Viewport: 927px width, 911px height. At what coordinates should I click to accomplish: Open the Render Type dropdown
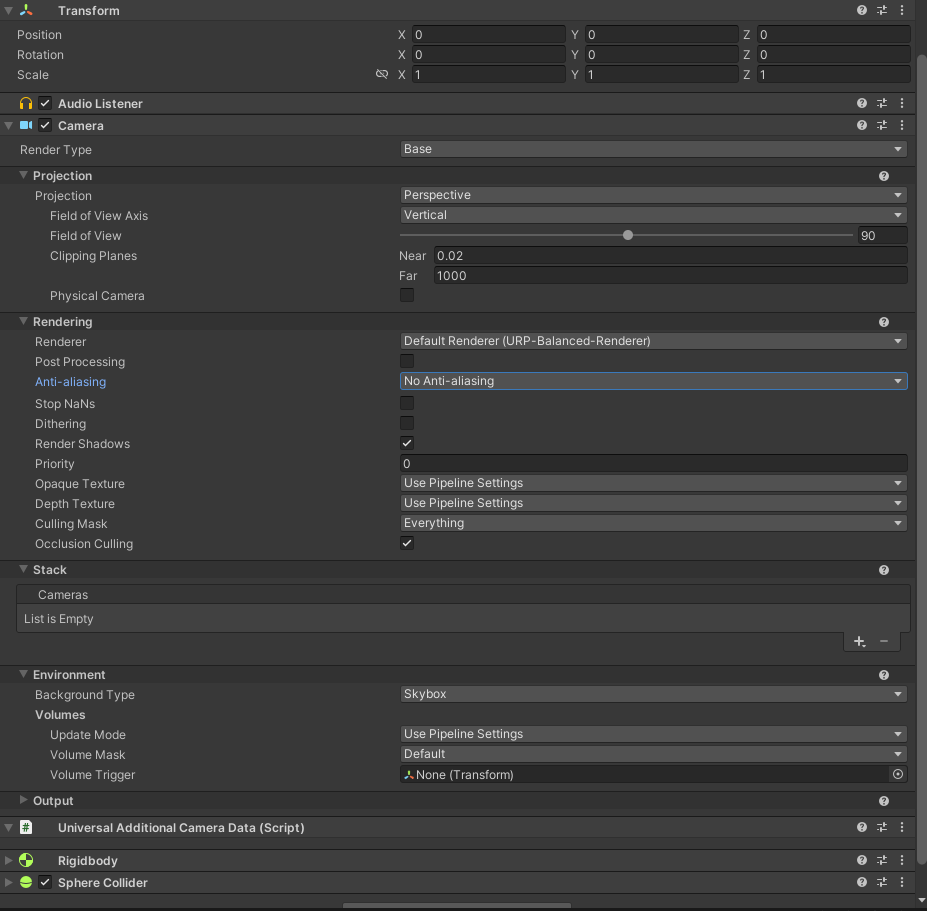click(x=653, y=149)
